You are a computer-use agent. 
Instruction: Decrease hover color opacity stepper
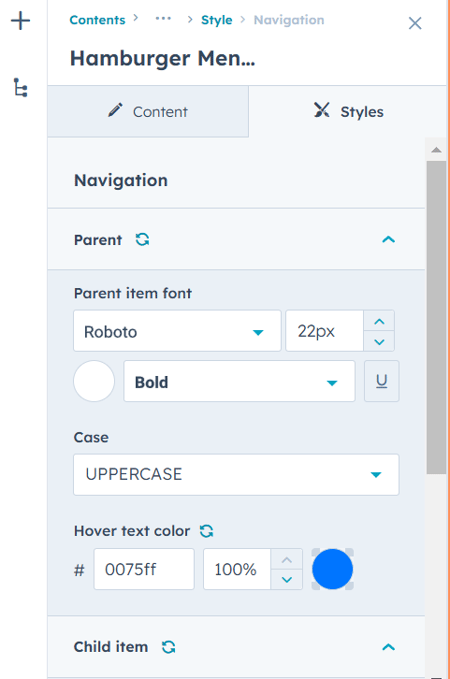coord(287,579)
